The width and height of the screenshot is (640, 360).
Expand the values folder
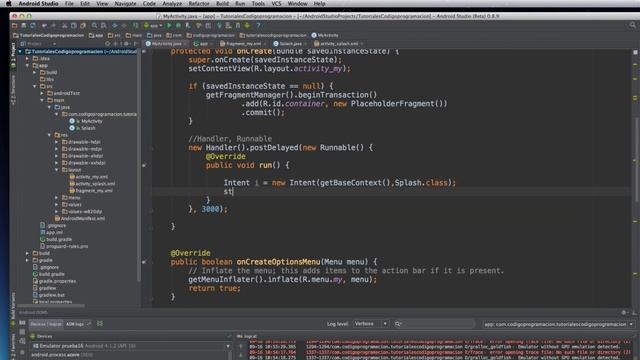point(57,204)
